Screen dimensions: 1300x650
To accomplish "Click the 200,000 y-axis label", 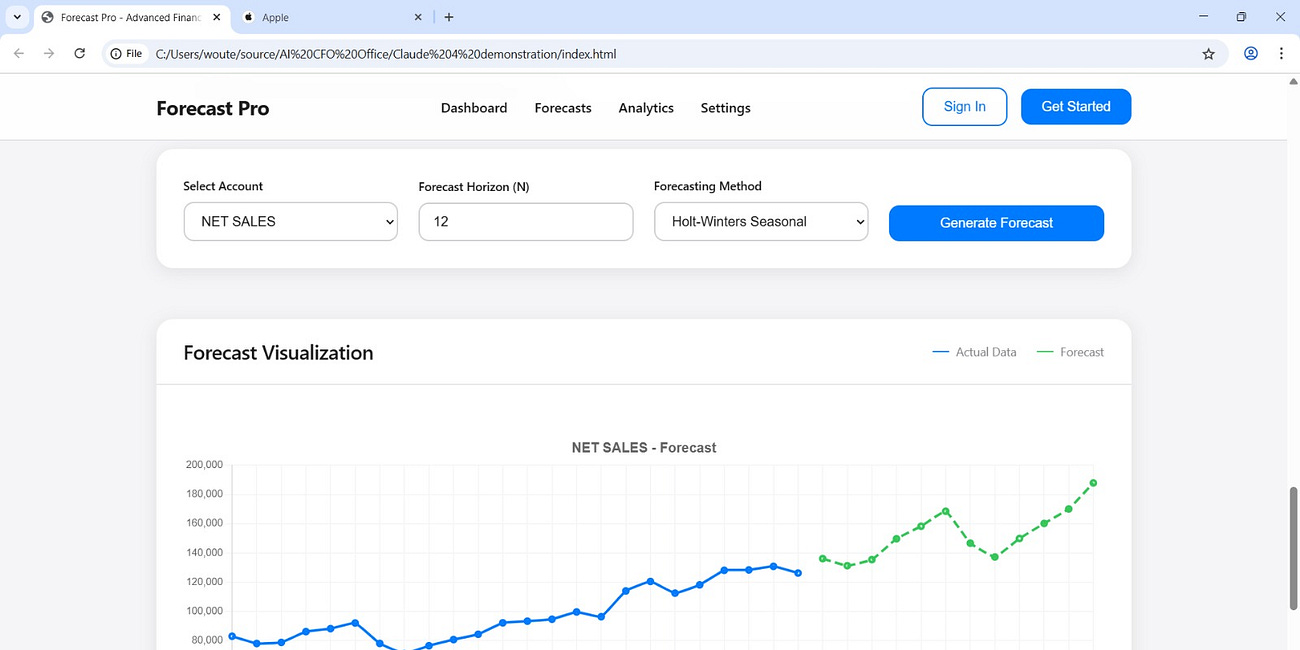I will coord(204,465).
